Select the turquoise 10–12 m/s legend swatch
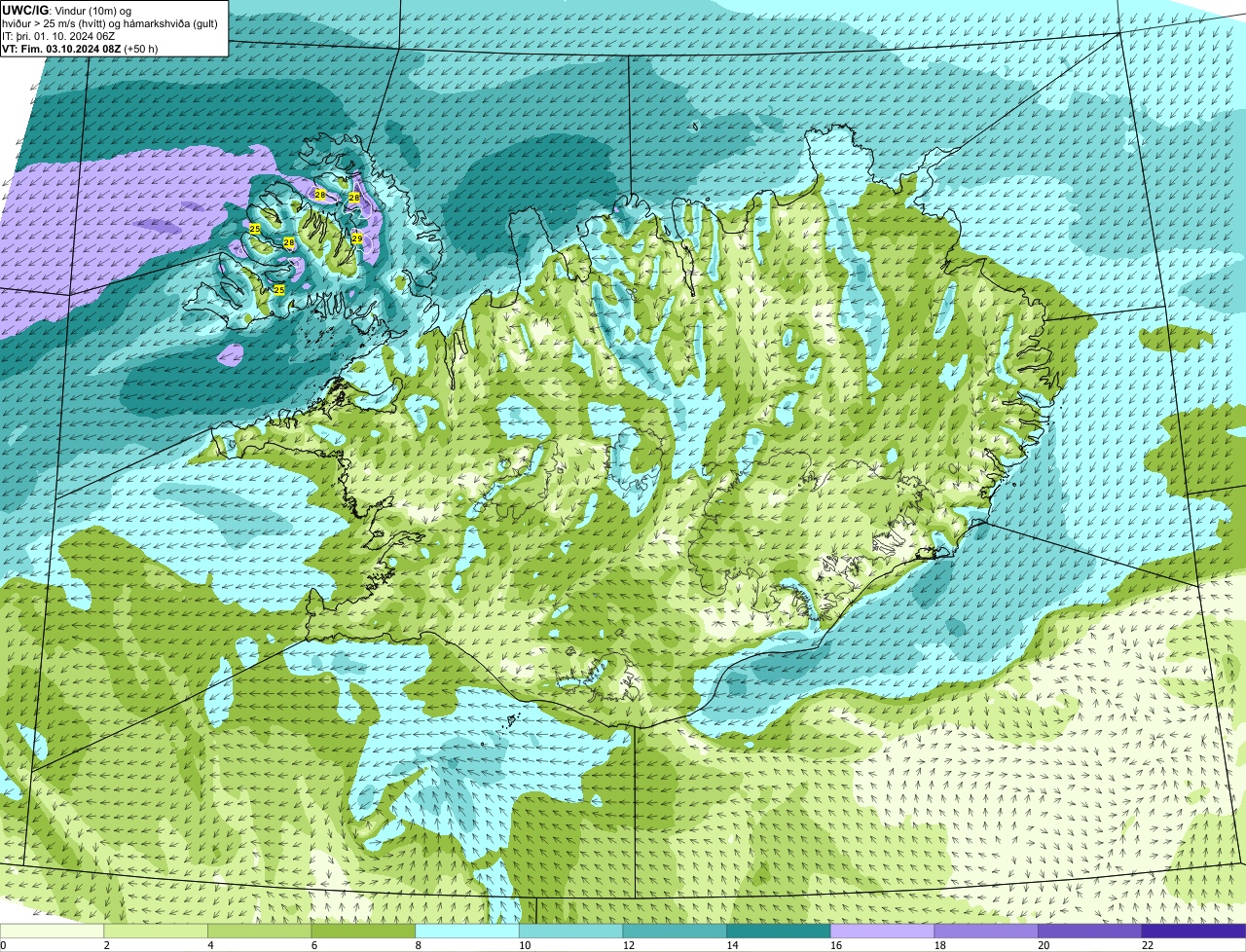This screenshot has height=952, width=1246. [570, 932]
